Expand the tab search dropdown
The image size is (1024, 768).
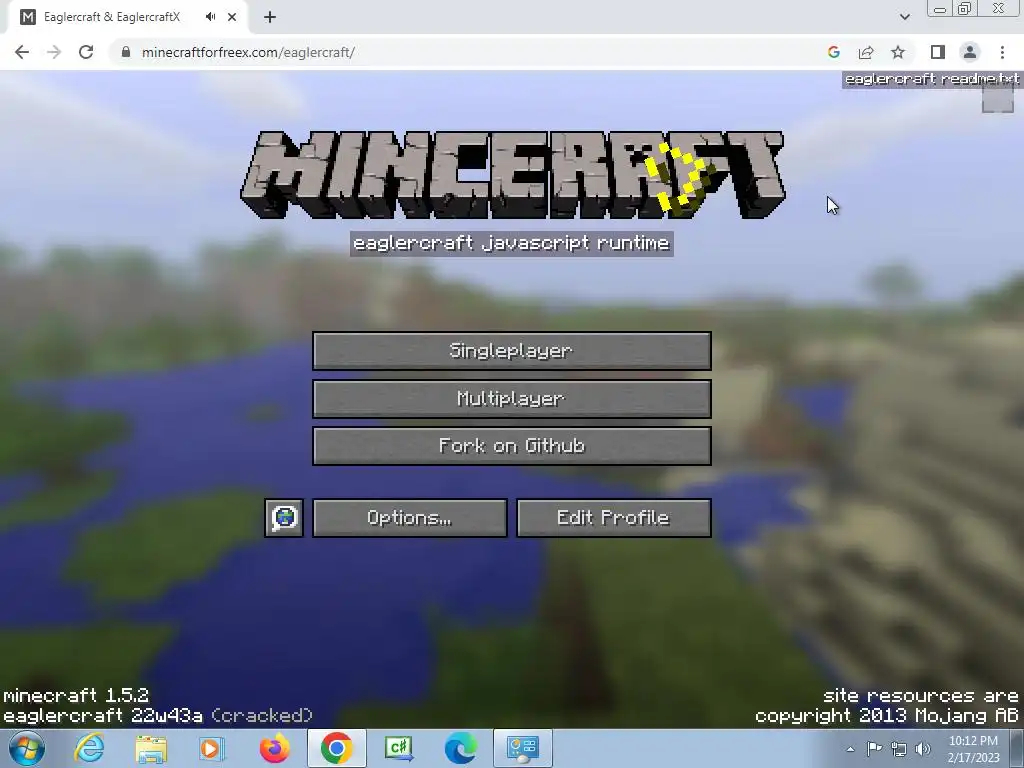[904, 17]
